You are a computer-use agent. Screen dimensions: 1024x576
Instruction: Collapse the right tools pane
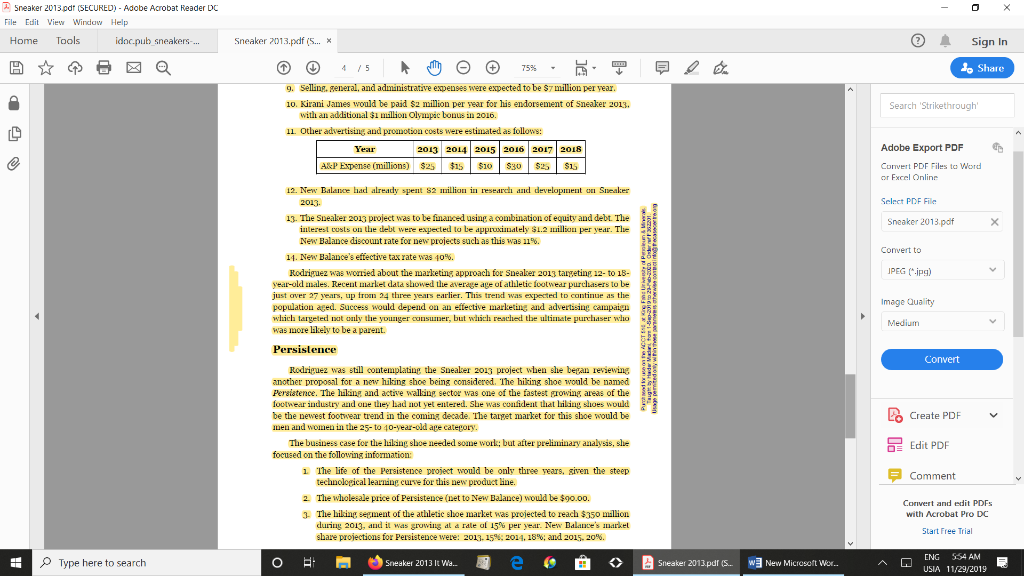863,316
